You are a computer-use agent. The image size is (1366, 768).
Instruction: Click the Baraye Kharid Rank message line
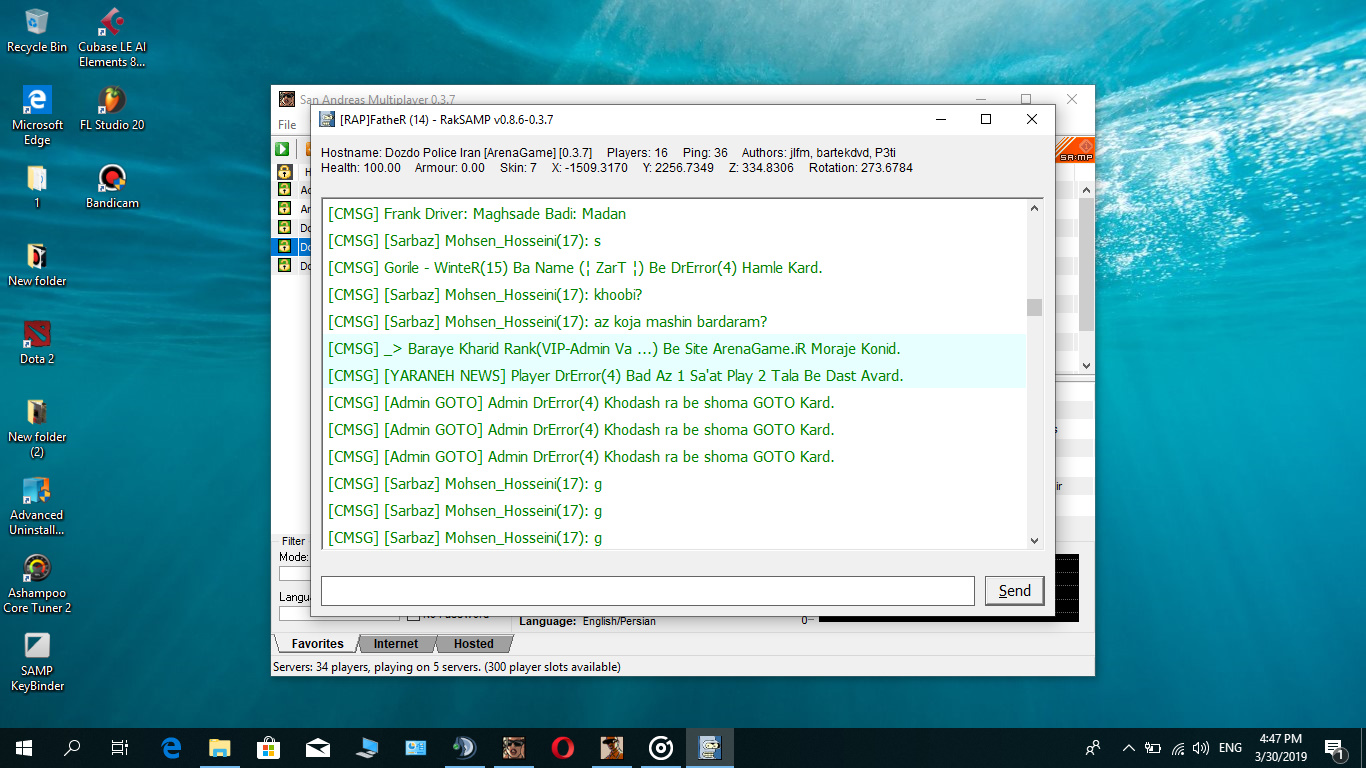point(614,349)
